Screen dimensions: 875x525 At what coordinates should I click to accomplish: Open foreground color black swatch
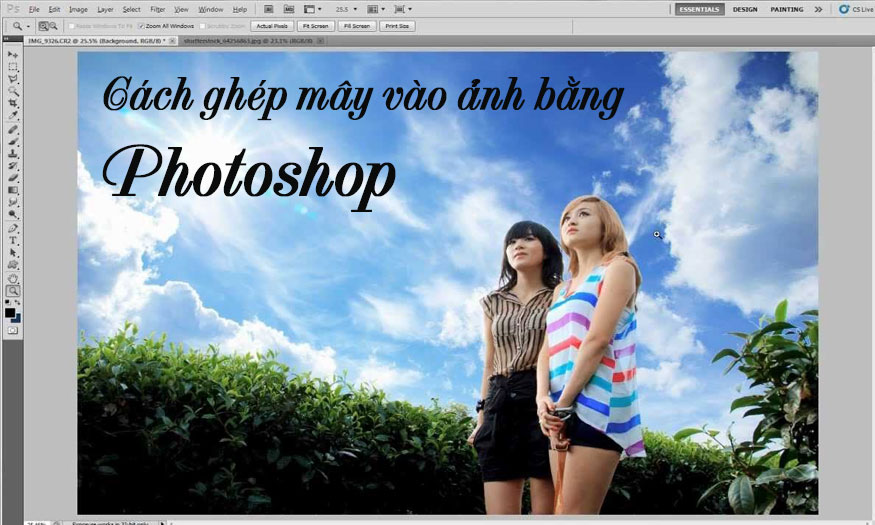click(x=9, y=312)
